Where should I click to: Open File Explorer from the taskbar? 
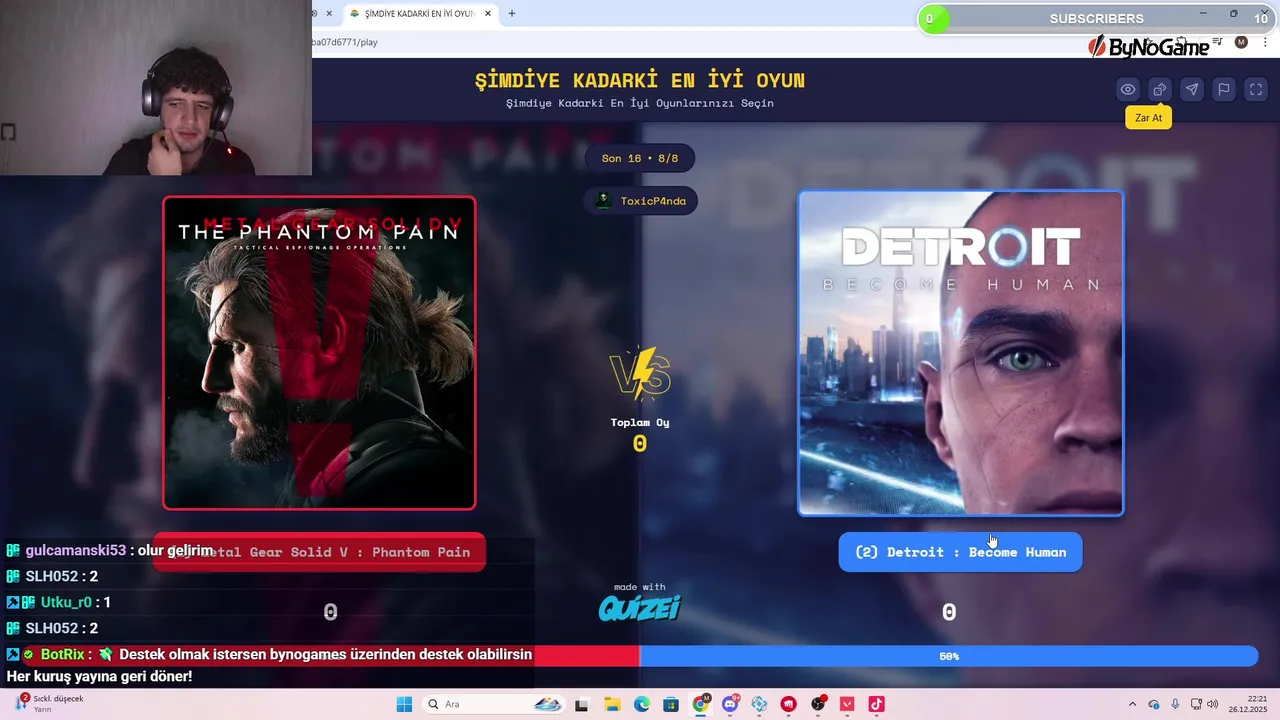pos(611,704)
